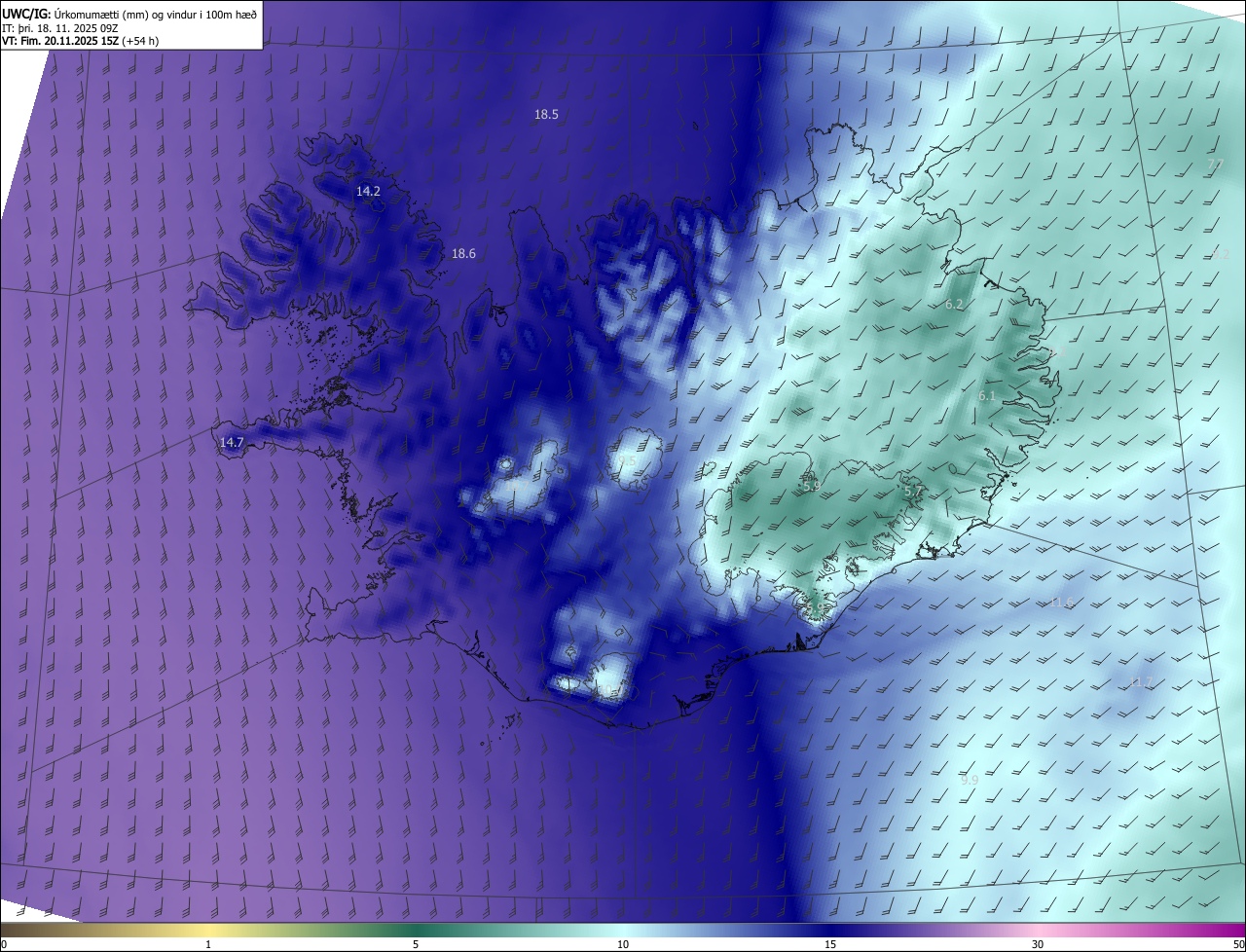Click the 5.7 value label on the glacier
1246x952 pixels.
click(x=913, y=492)
